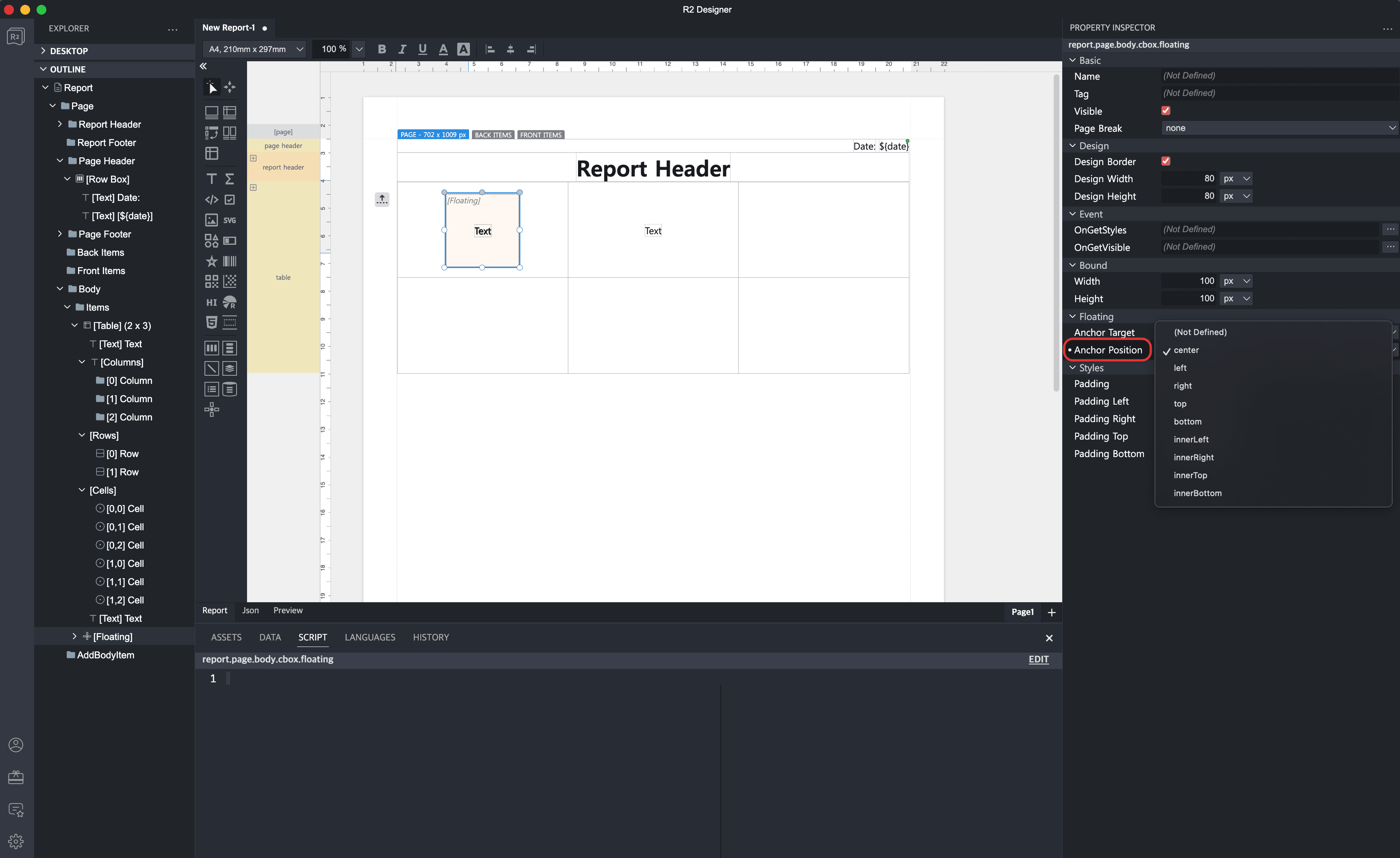The image size is (1400, 858).
Task: Toggle Visible checkbox for floating element
Action: (1166, 110)
